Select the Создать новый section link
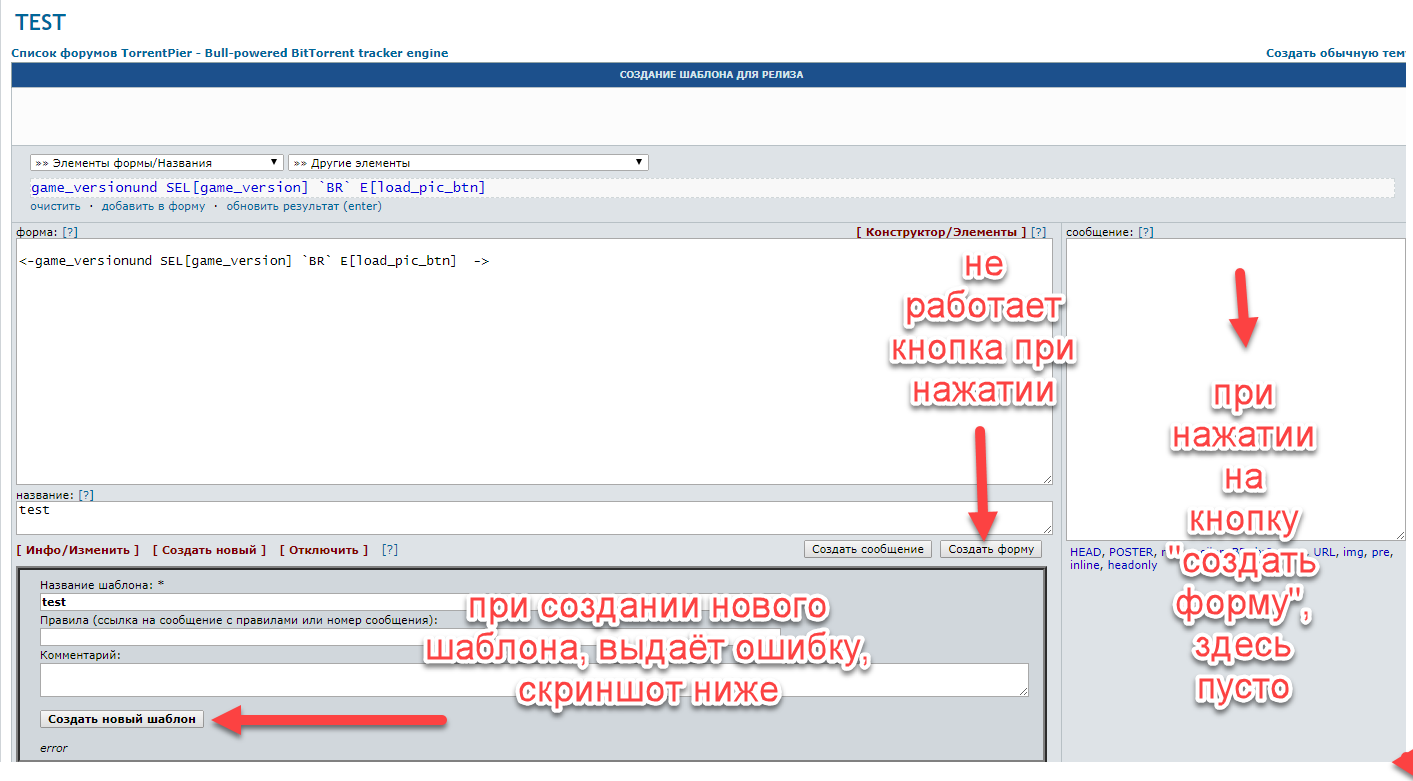This screenshot has height=781, width=1413. click(x=209, y=550)
